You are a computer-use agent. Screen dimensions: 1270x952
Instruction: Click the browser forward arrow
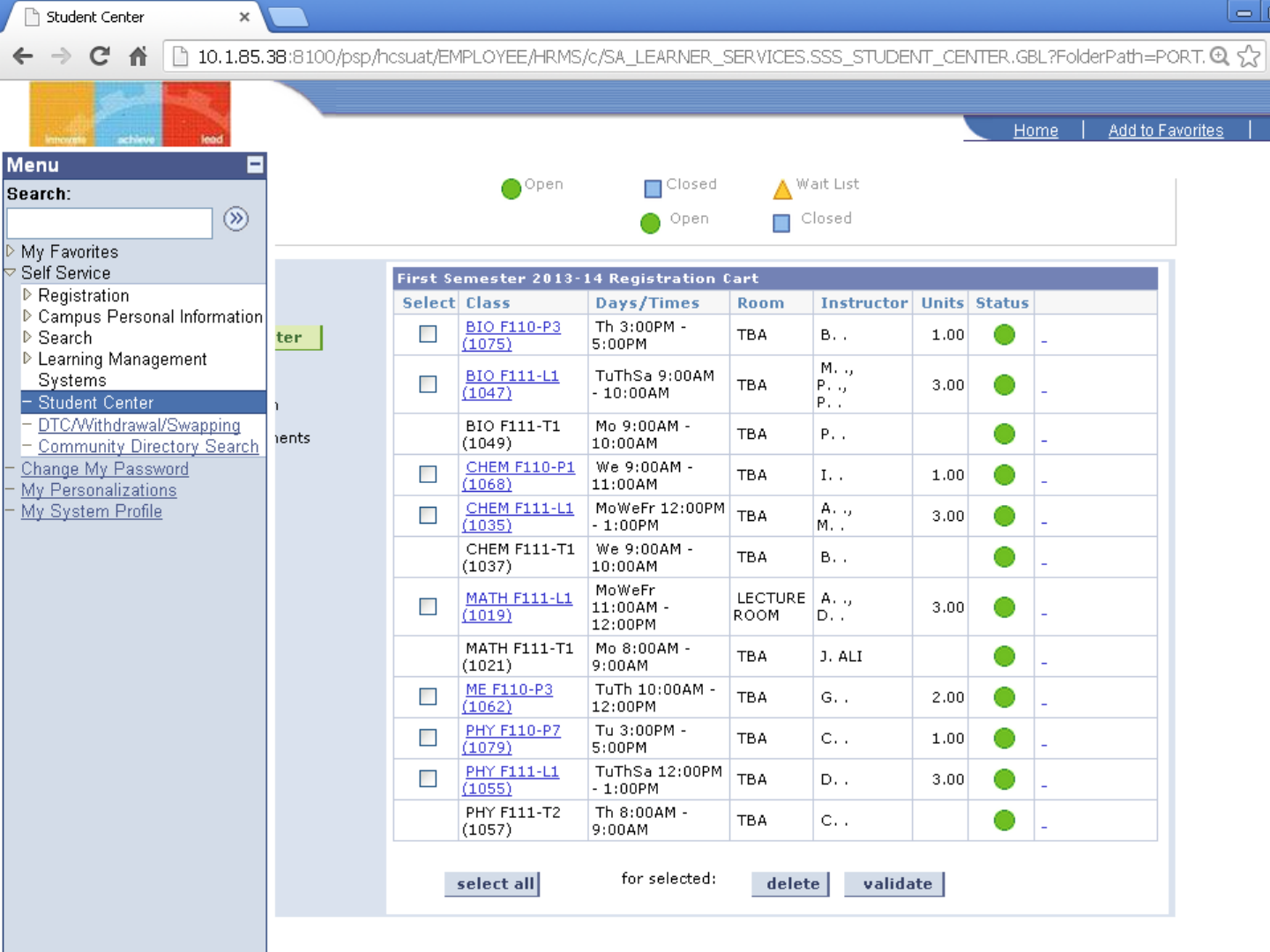click(x=61, y=56)
